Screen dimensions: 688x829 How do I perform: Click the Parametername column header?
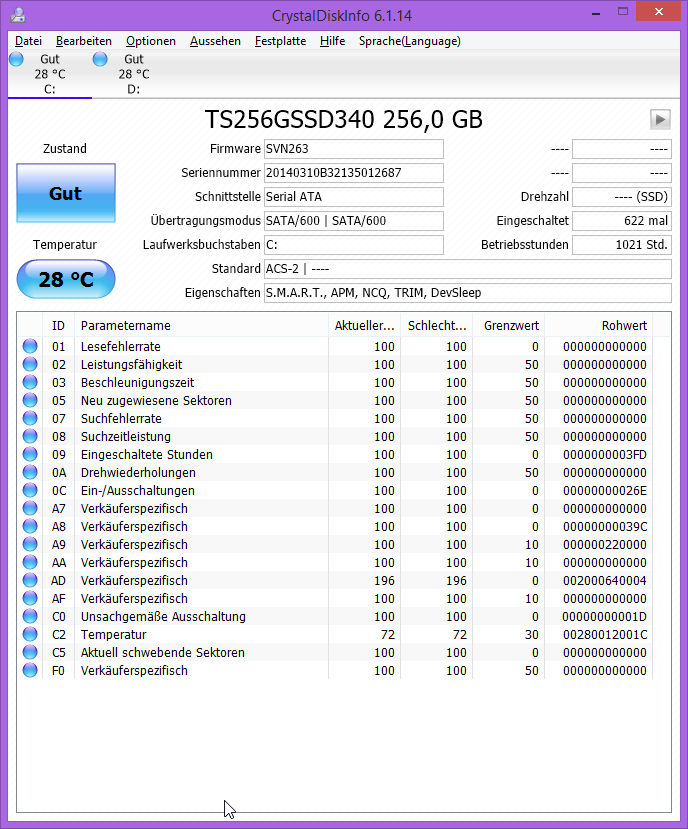[x=201, y=326]
